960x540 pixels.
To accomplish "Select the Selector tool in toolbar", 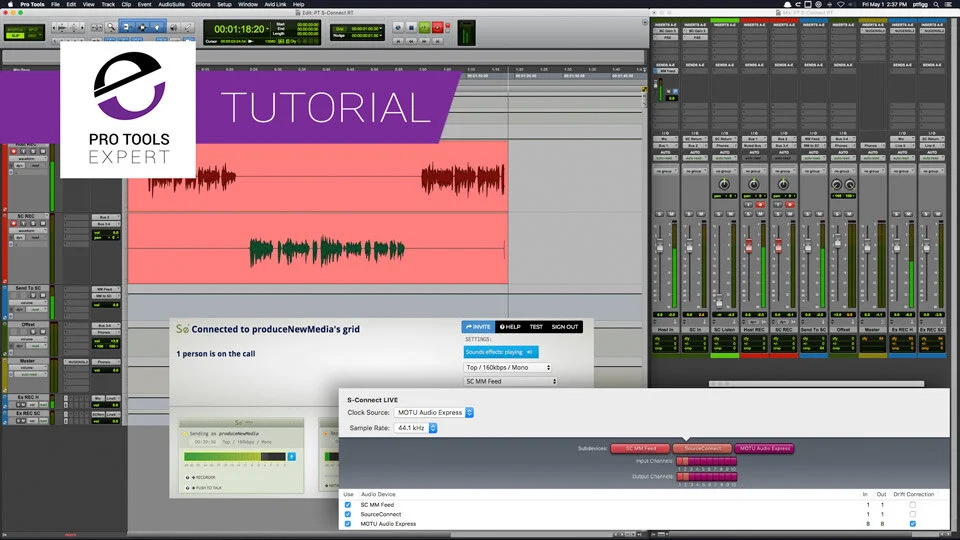I will (x=142, y=28).
